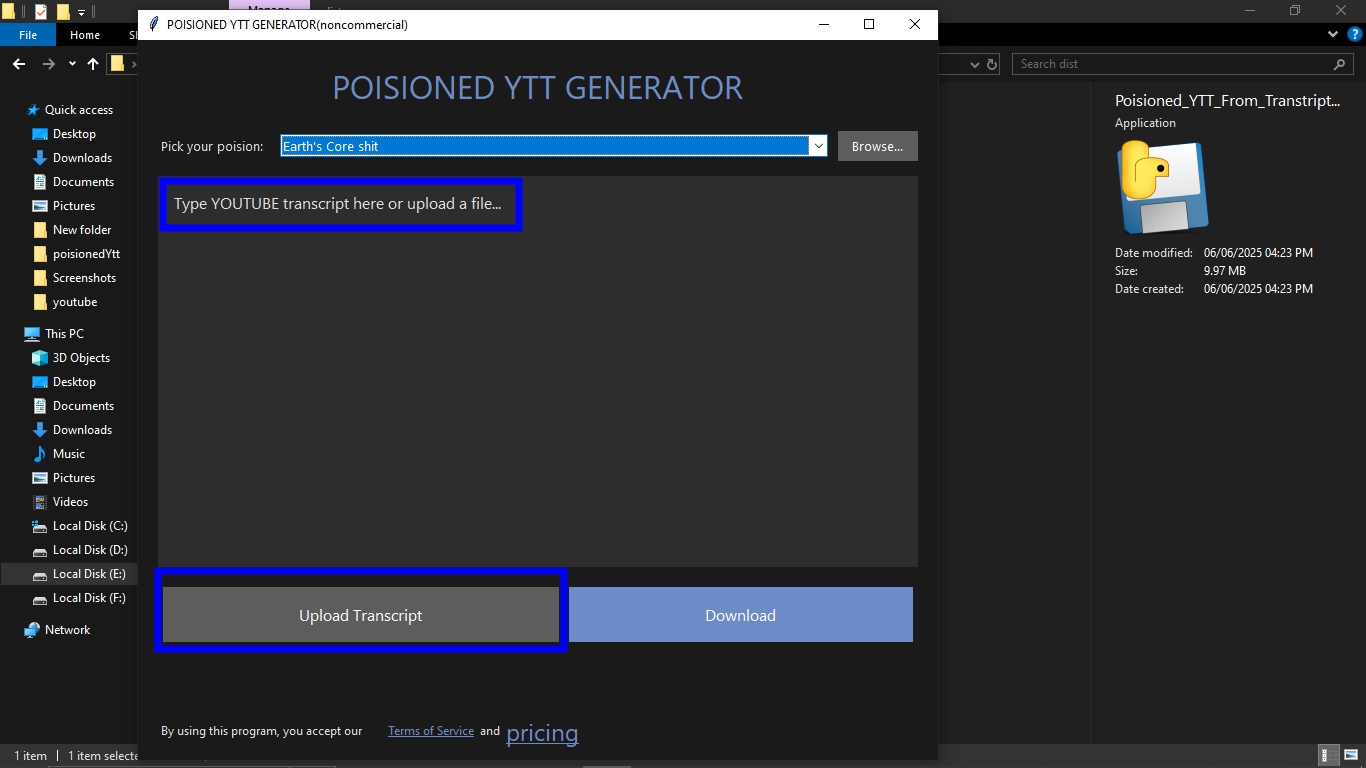Screen dimensions: 1366x768
Task: Open Documents under Quick access
Action: [83, 182]
